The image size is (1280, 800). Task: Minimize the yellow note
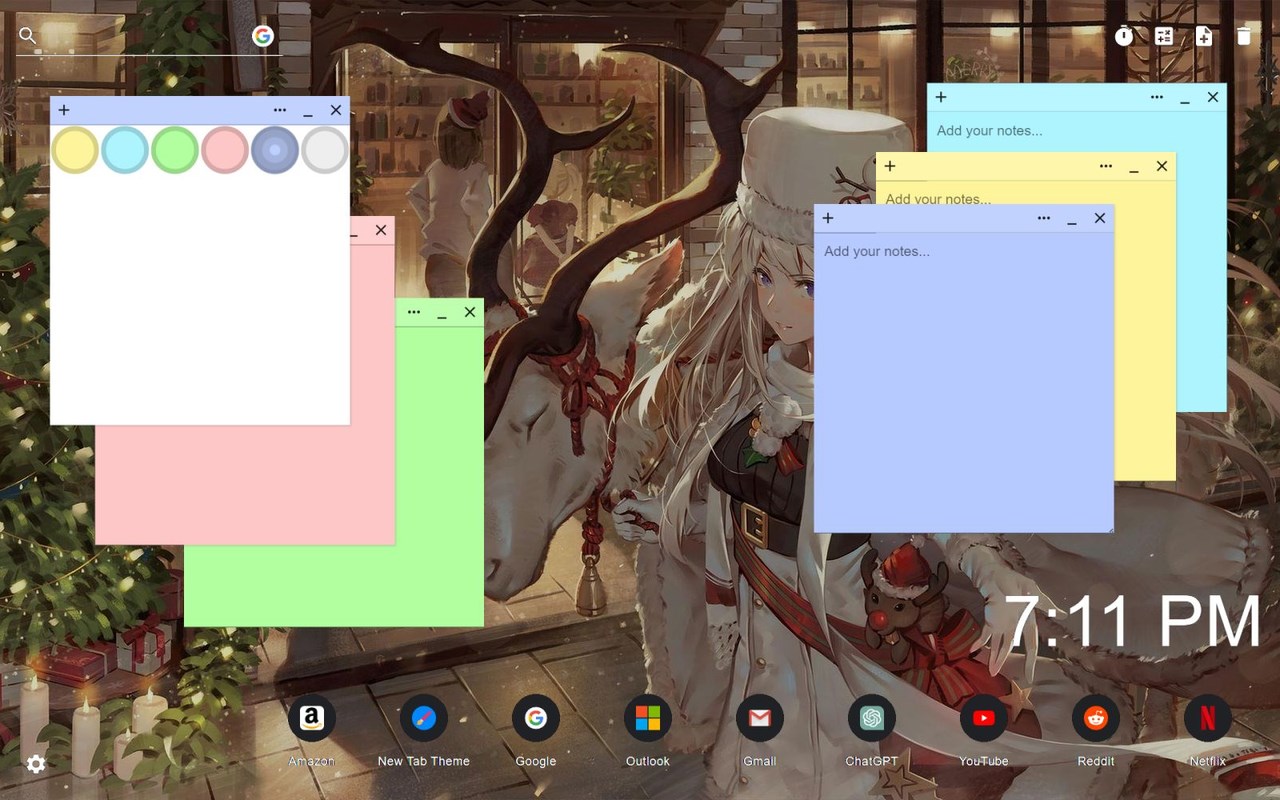(1134, 167)
